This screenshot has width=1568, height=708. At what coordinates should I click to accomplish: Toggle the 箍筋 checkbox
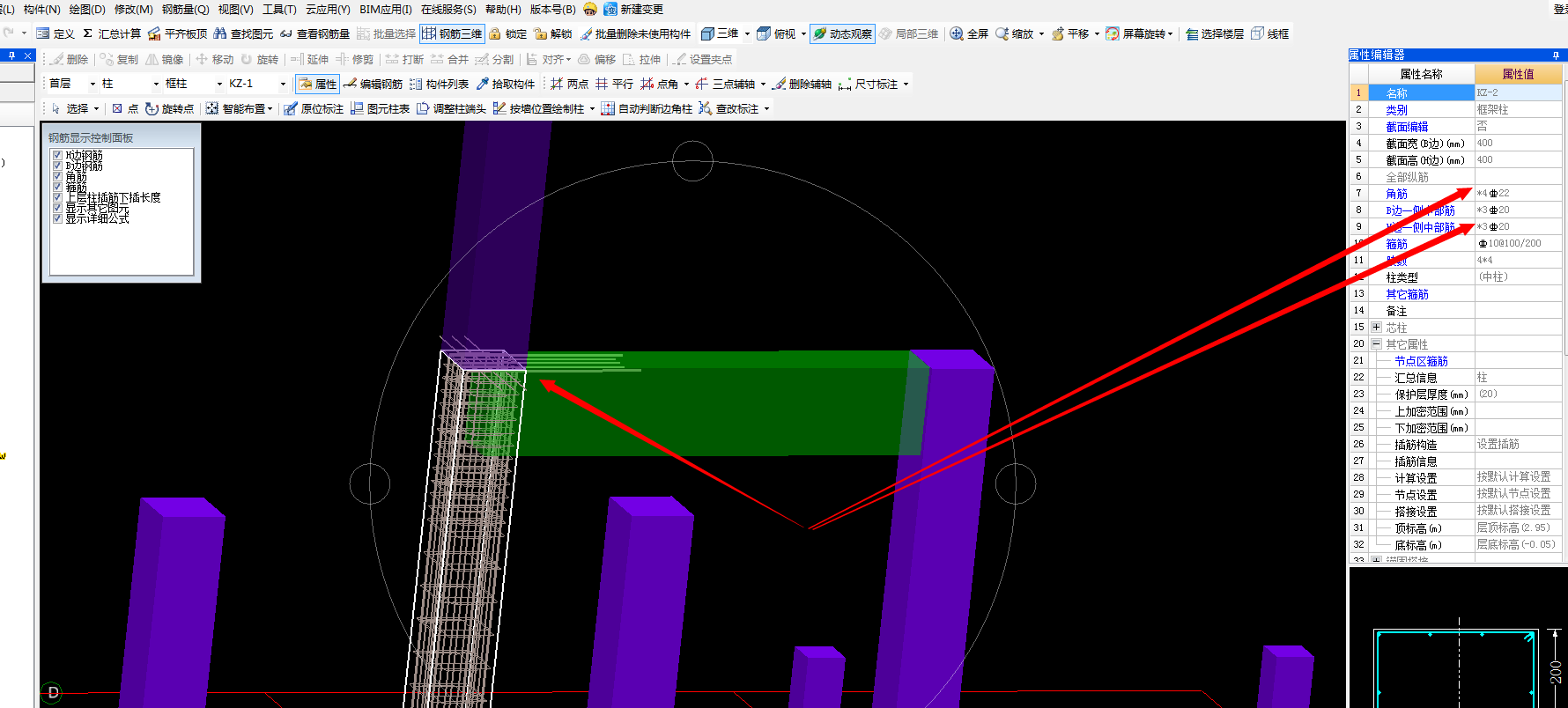[x=57, y=187]
